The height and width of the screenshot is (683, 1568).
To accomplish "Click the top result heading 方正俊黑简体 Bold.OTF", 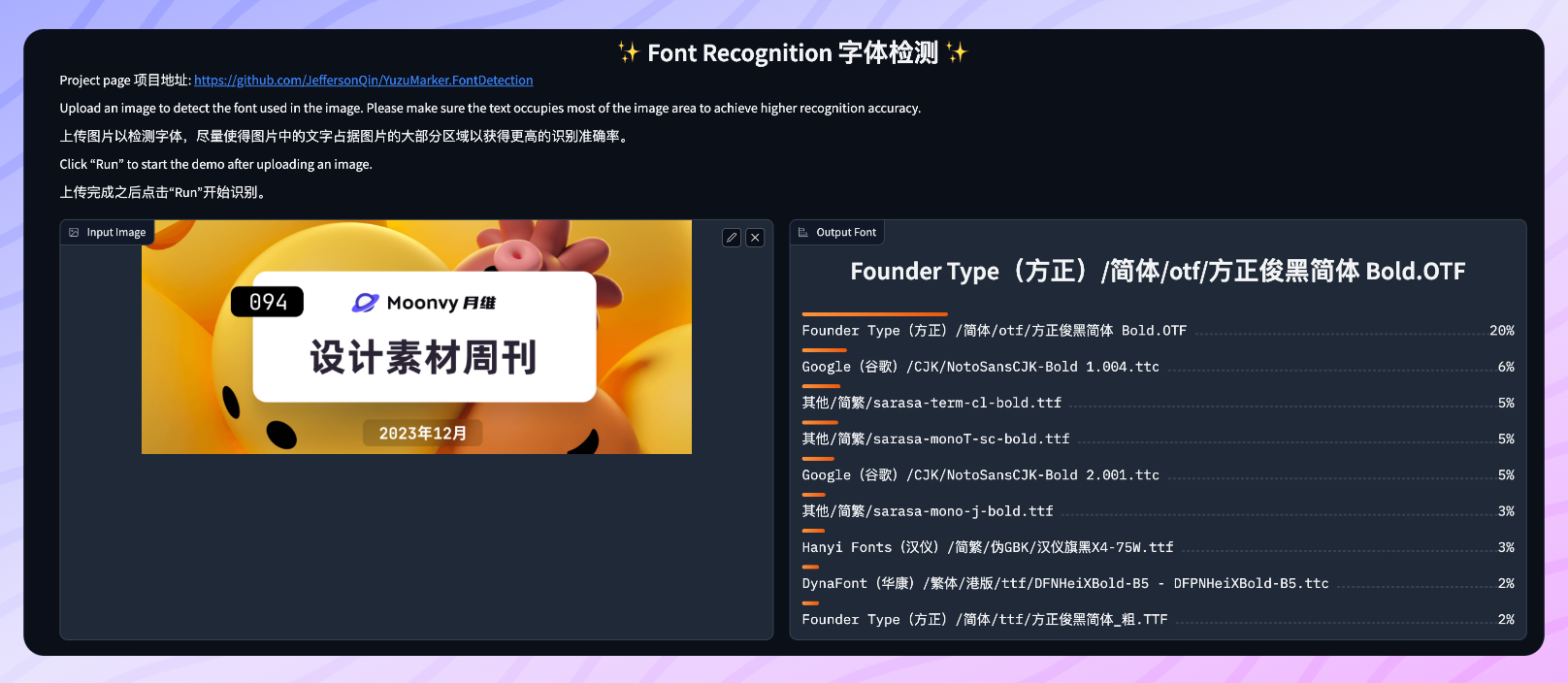I will point(1158,271).
